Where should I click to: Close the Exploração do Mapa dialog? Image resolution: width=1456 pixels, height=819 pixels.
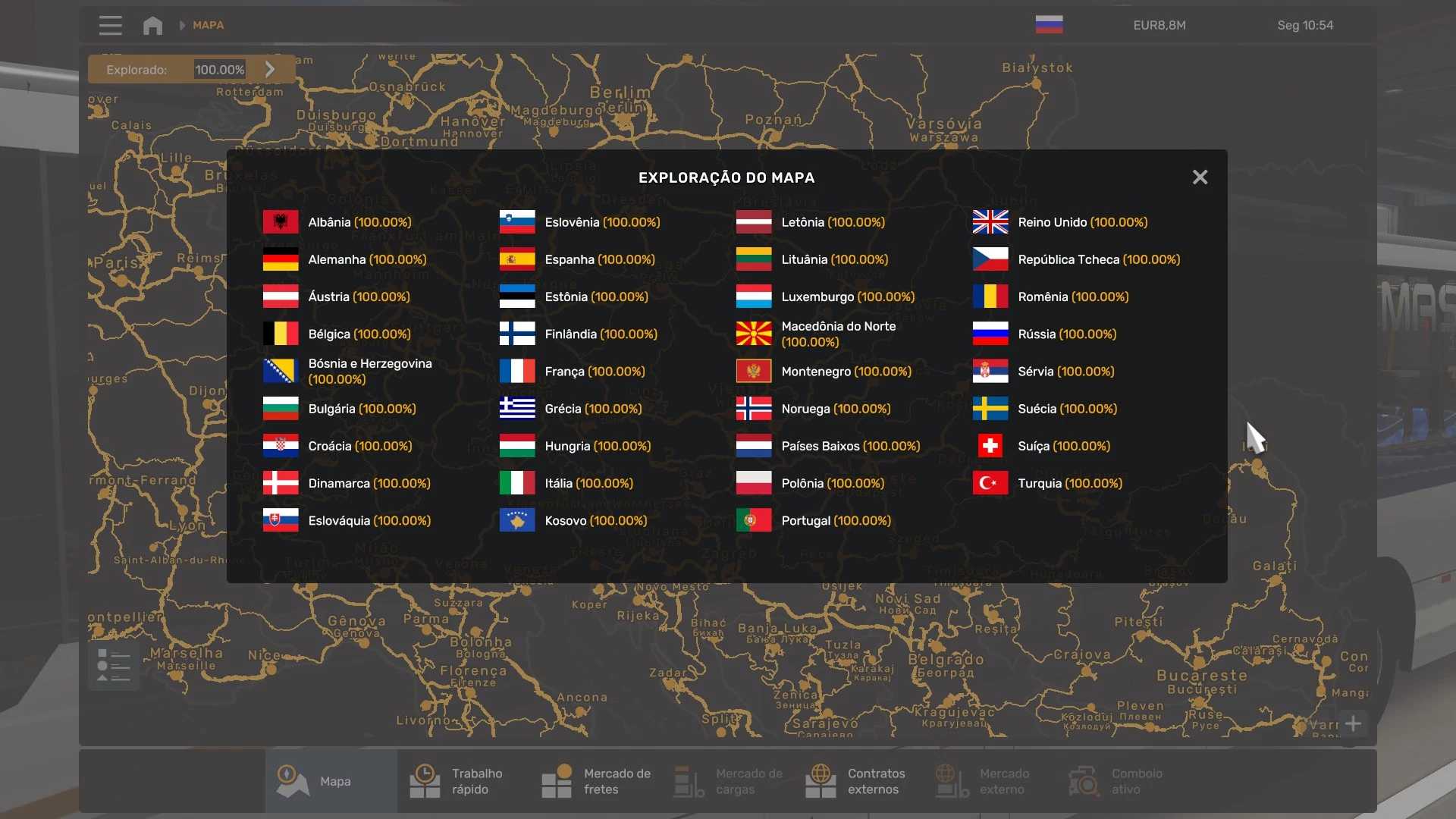[x=1200, y=177]
